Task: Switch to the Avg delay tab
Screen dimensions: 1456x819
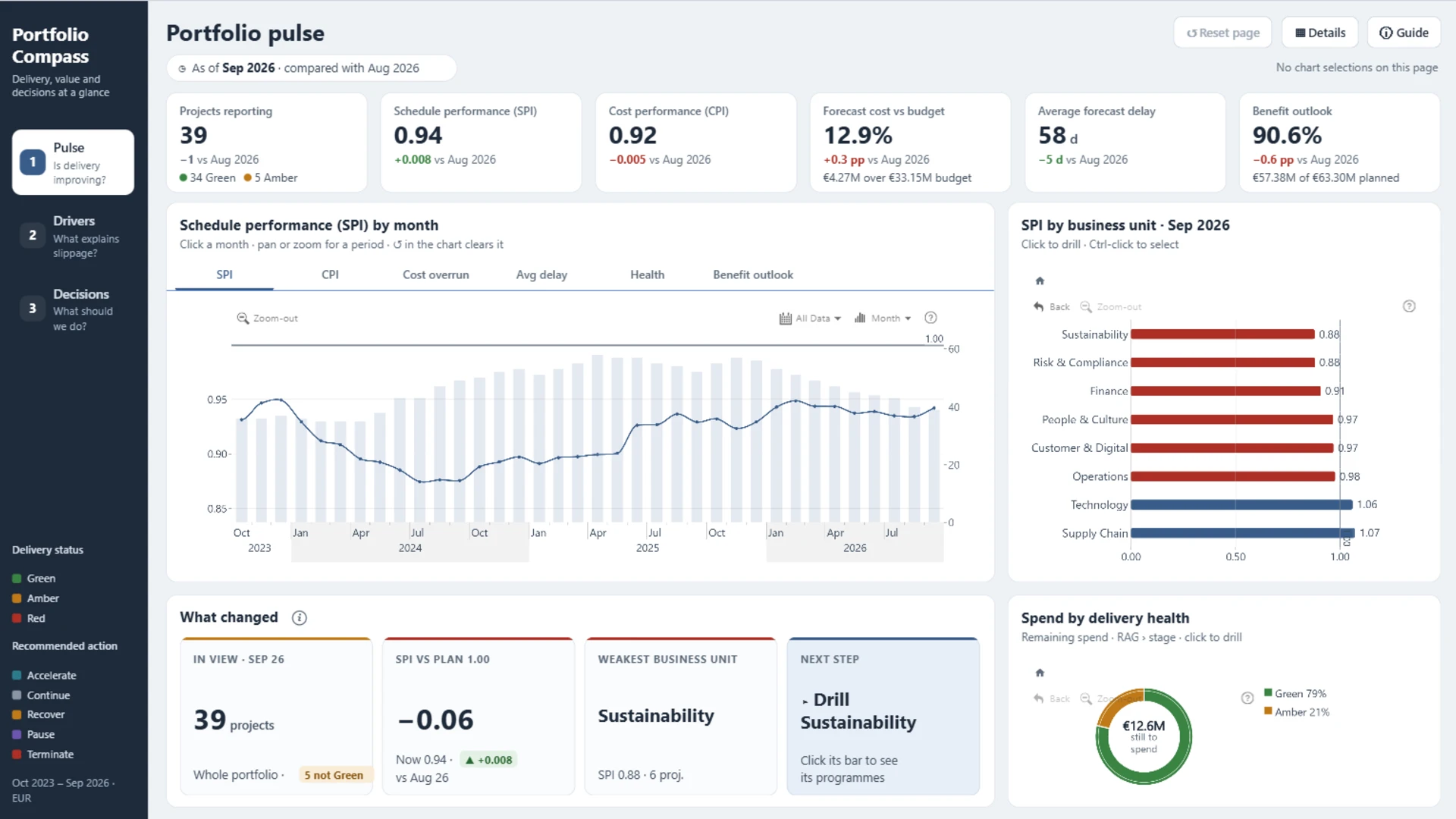Action: (x=541, y=275)
